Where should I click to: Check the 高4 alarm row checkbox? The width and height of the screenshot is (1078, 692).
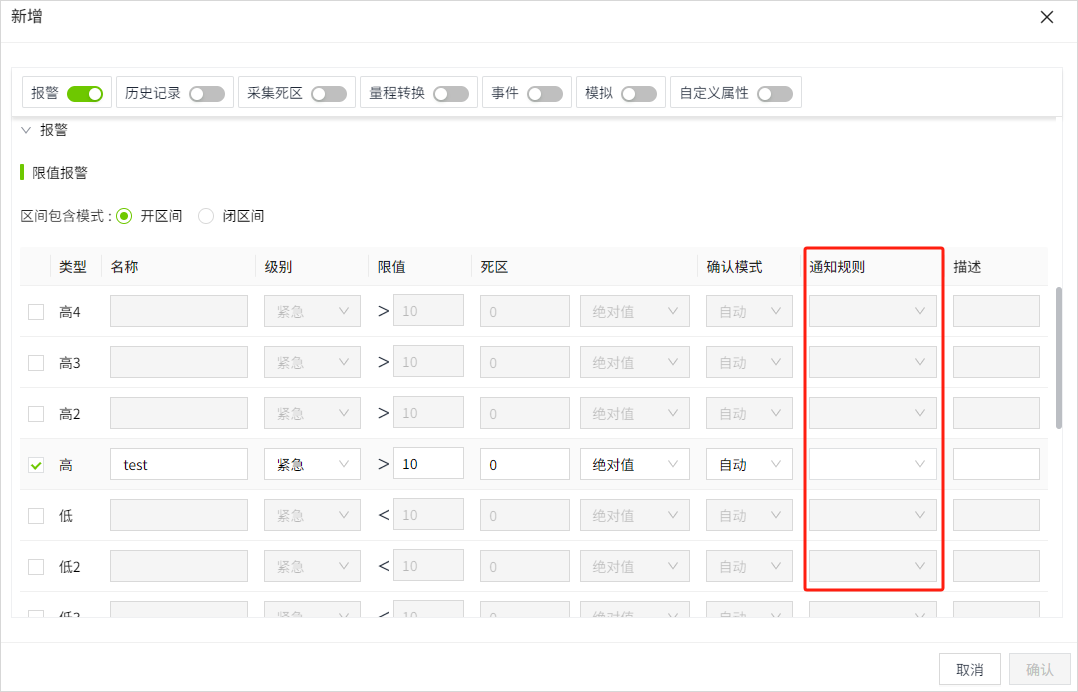tap(36, 312)
